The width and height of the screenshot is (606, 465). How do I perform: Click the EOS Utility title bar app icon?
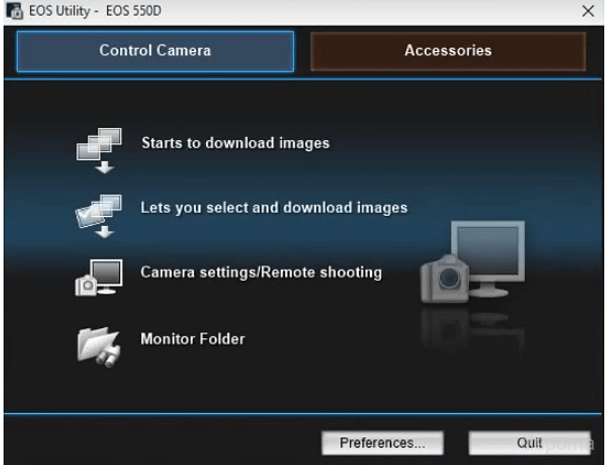click(11, 10)
